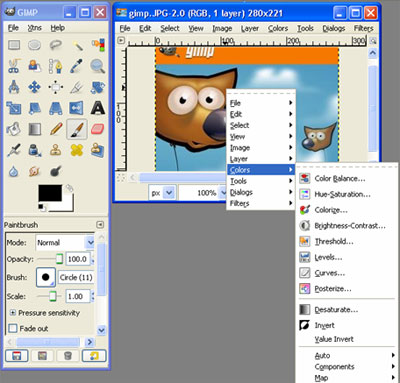Screen dimensions: 400x383
Task: Select the Scissors Select tool
Action: pyautogui.click(x=14, y=66)
